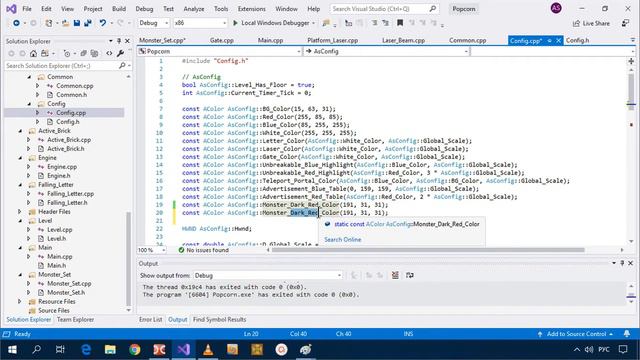640x360 pixels.
Task: Click the Open File folder icon
Action: 65,23
